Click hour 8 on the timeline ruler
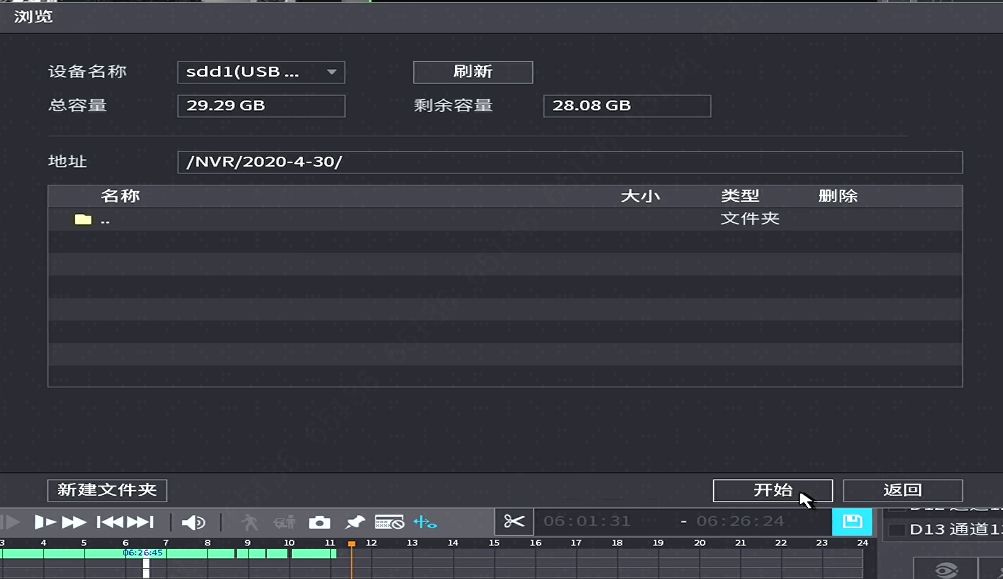The image size is (1003, 579). click(x=207, y=543)
